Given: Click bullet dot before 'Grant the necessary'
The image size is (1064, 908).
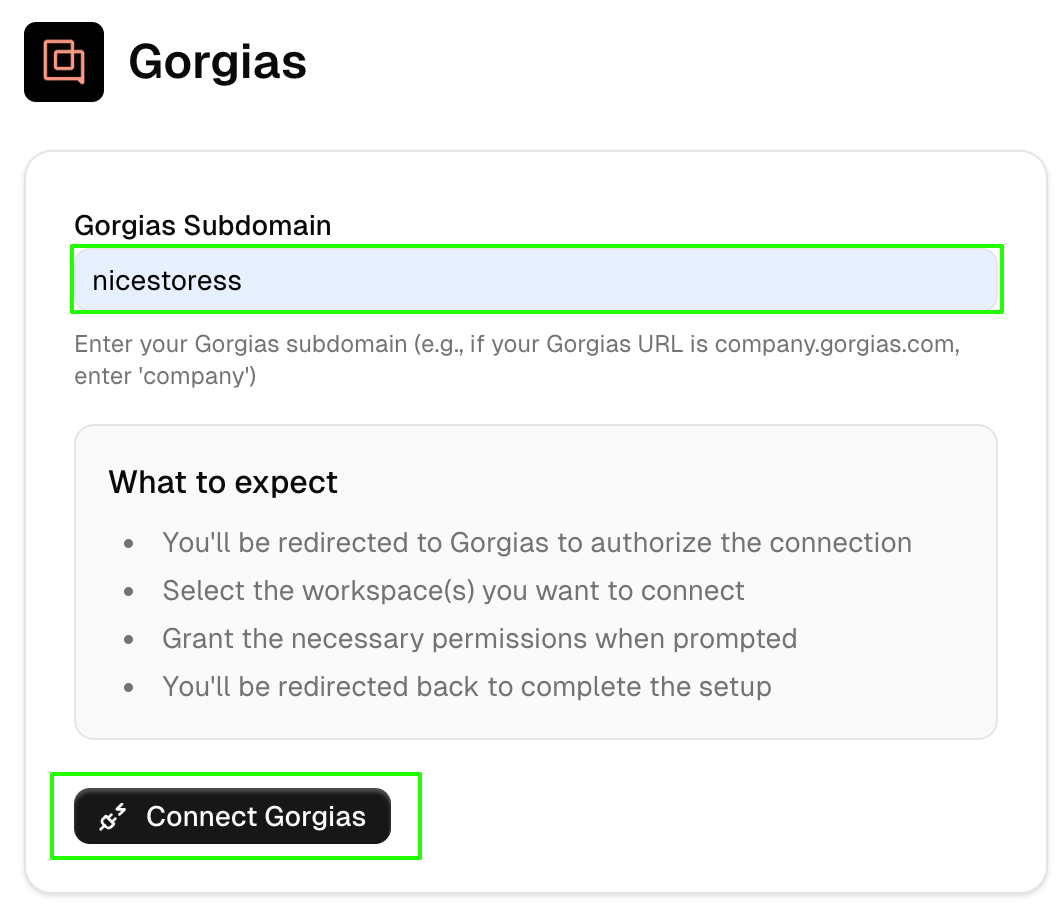Looking at the screenshot, I should [129, 639].
